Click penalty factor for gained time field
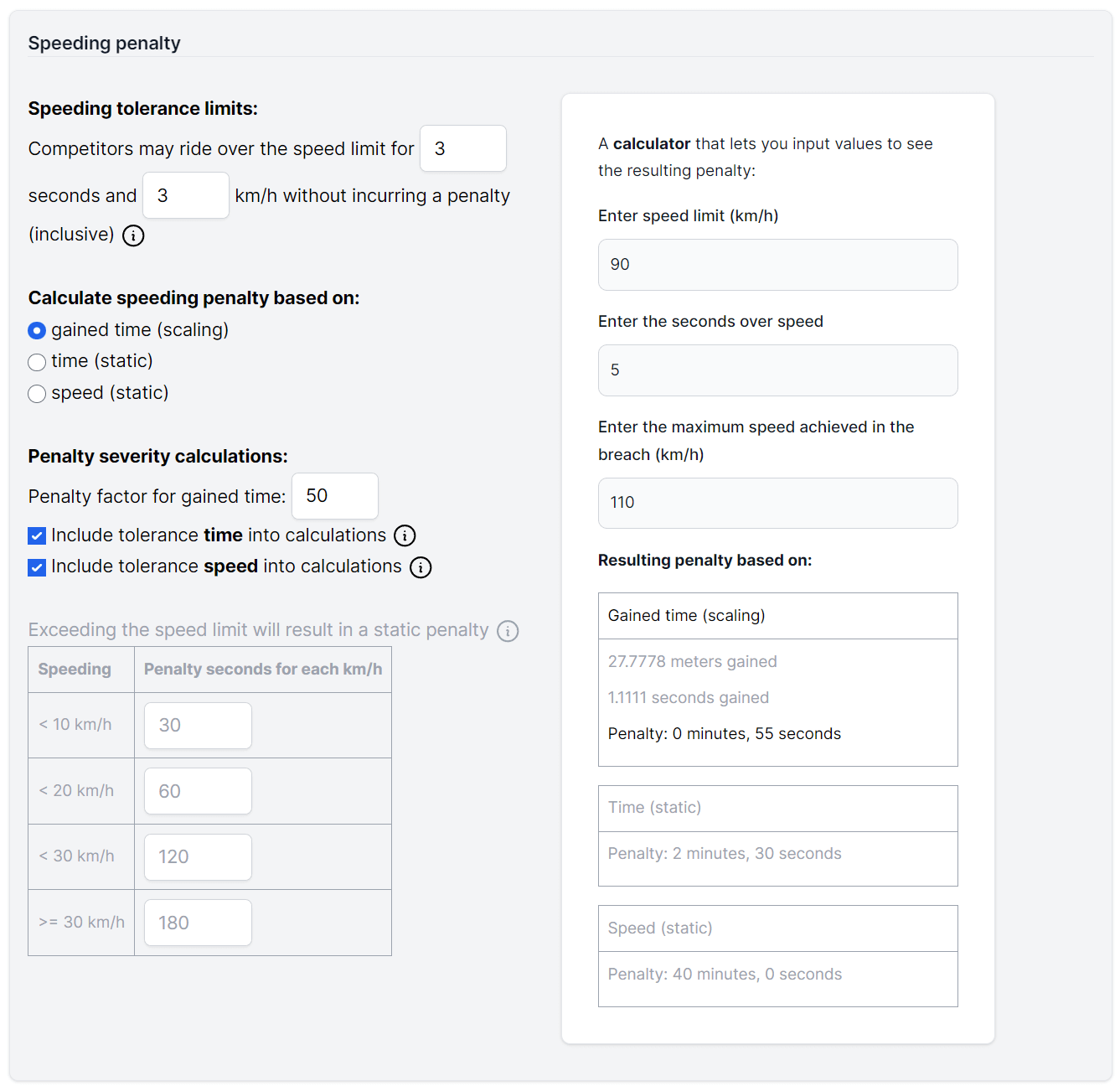This screenshot has height=1086, width=1120. pyautogui.click(x=334, y=496)
